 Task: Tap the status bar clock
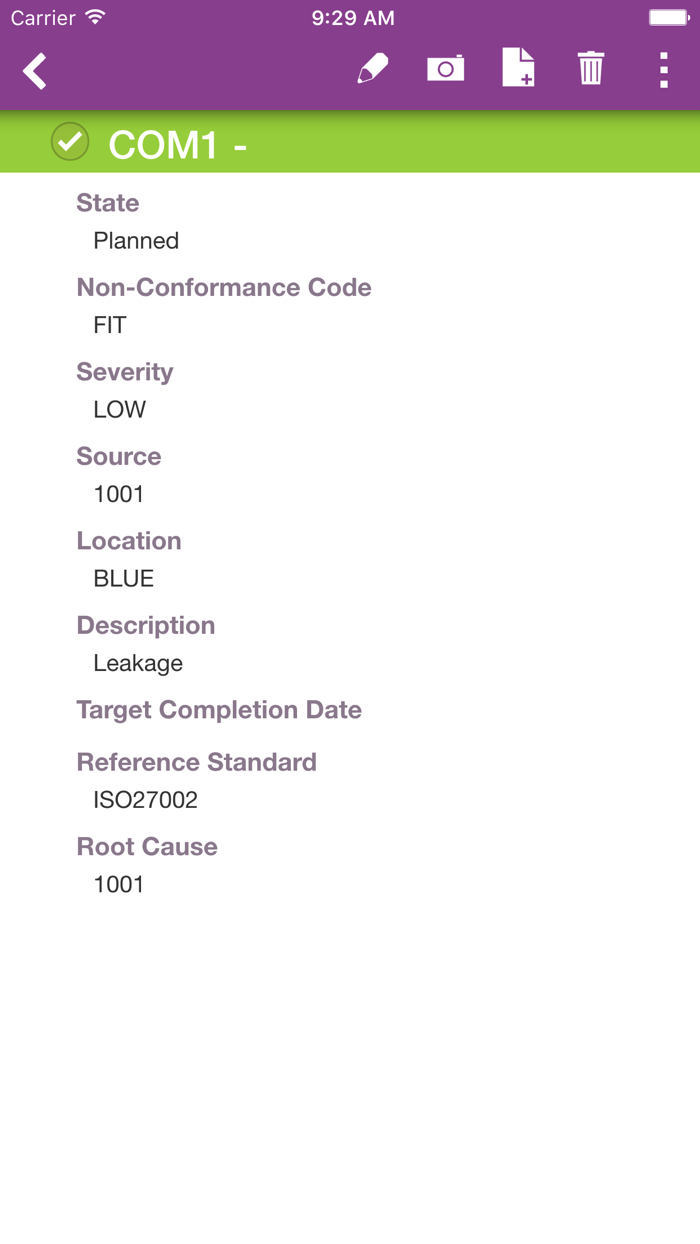[352, 18]
